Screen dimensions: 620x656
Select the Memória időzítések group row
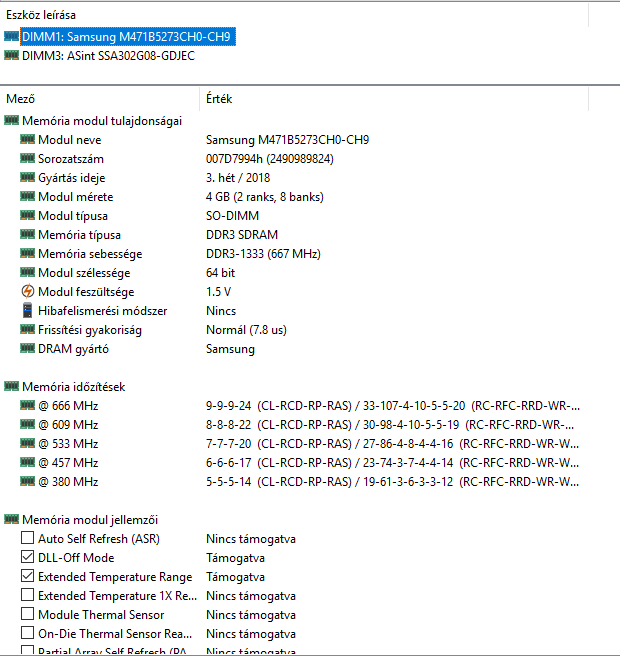tap(74, 387)
